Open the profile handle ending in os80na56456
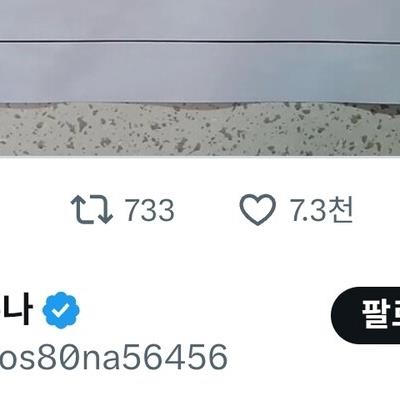Screen dimensions: 400x400 pyautogui.click(x=113, y=357)
